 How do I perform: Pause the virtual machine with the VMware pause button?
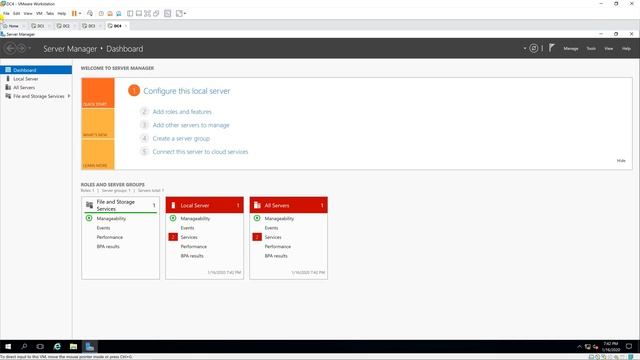[74, 13]
